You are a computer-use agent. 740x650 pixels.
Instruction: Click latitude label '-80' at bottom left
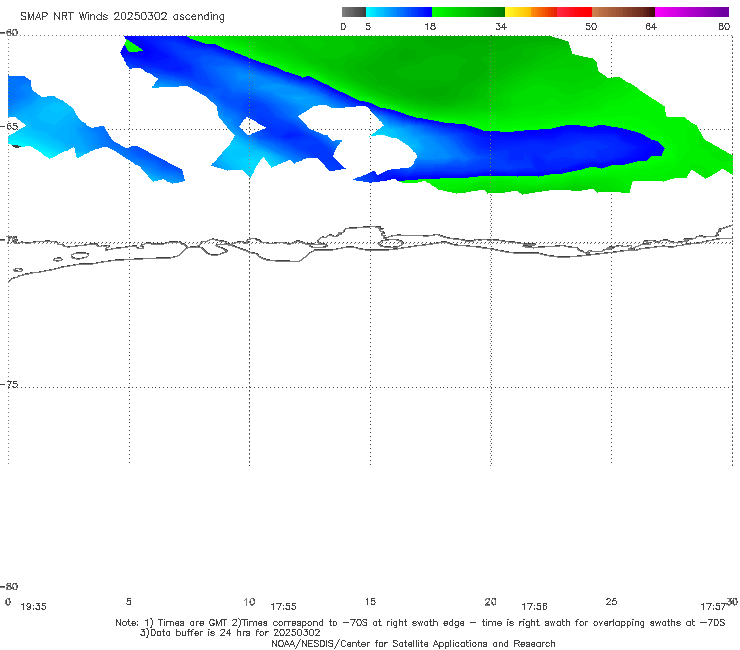pyautogui.click(x=9, y=586)
